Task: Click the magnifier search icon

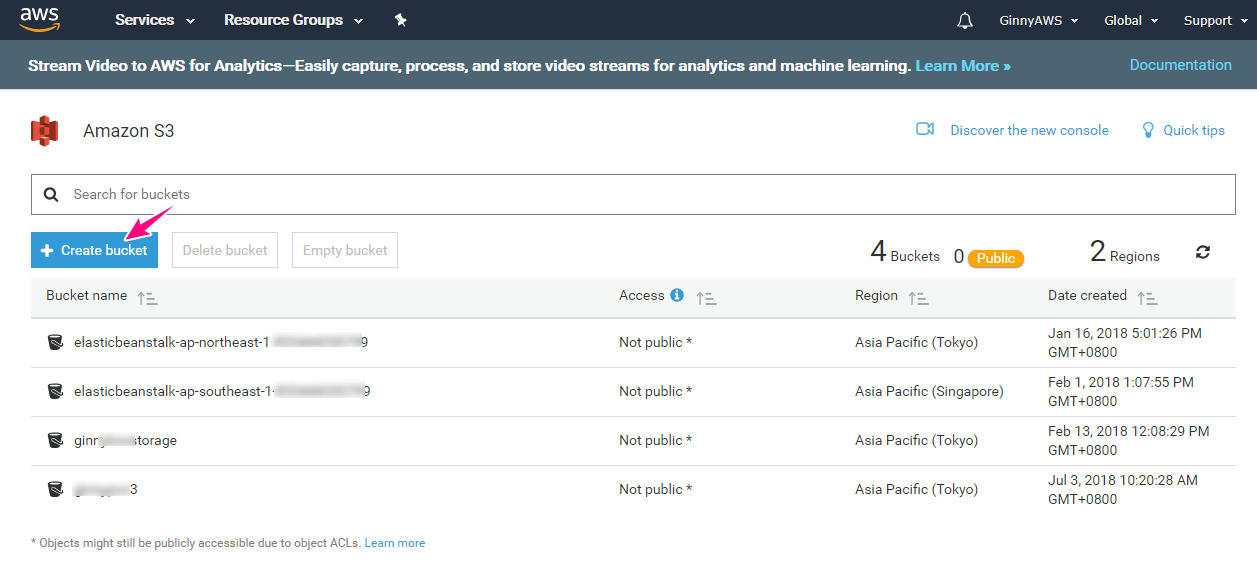Action: pos(51,194)
